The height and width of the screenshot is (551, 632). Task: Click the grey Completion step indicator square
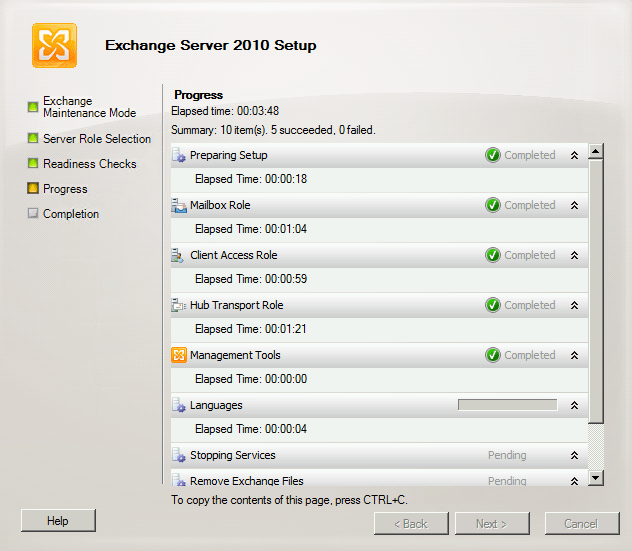33,213
